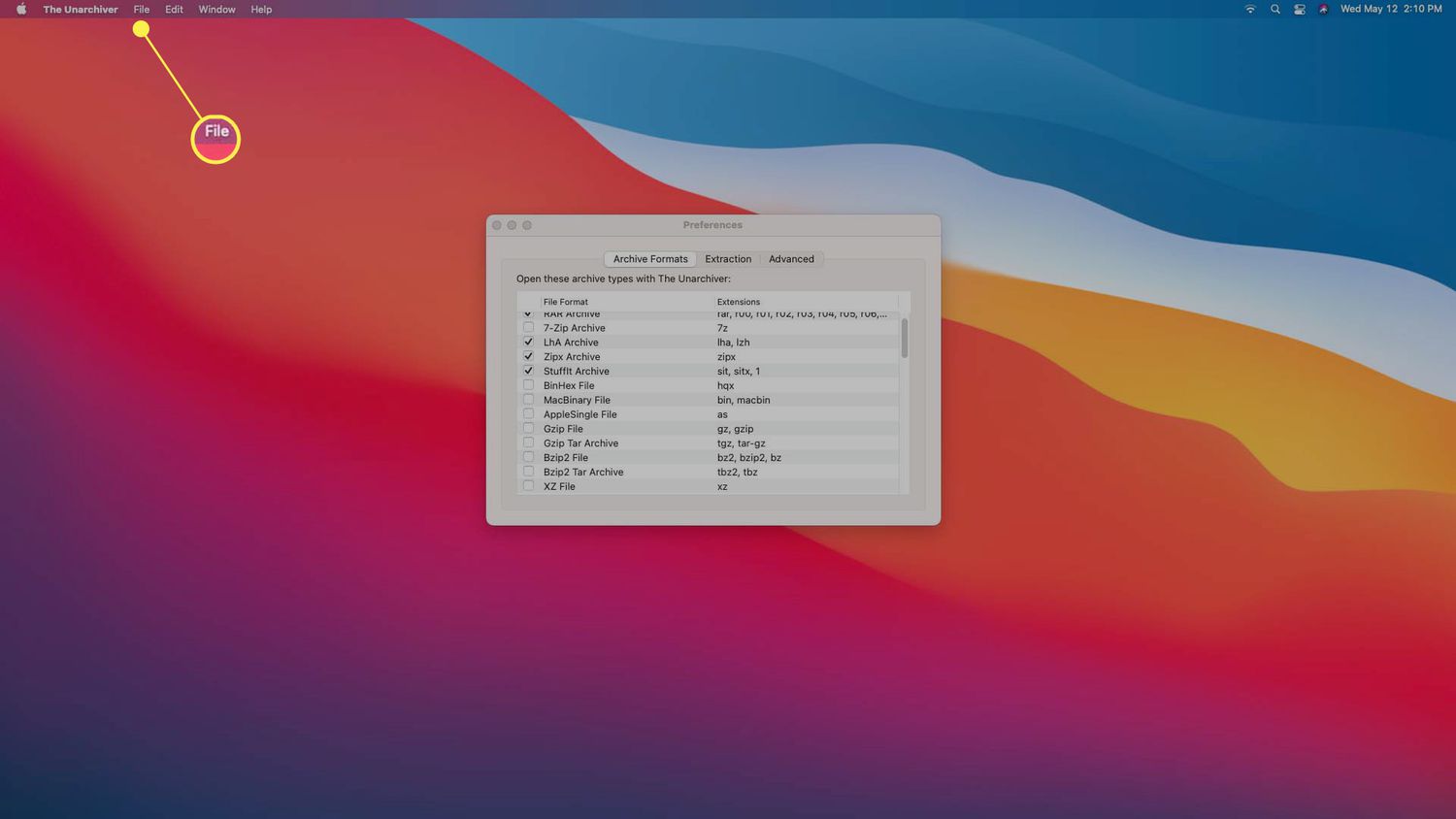Open Control Center icon in menu bar
Screen dimensions: 1456x819
click(x=1299, y=10)
